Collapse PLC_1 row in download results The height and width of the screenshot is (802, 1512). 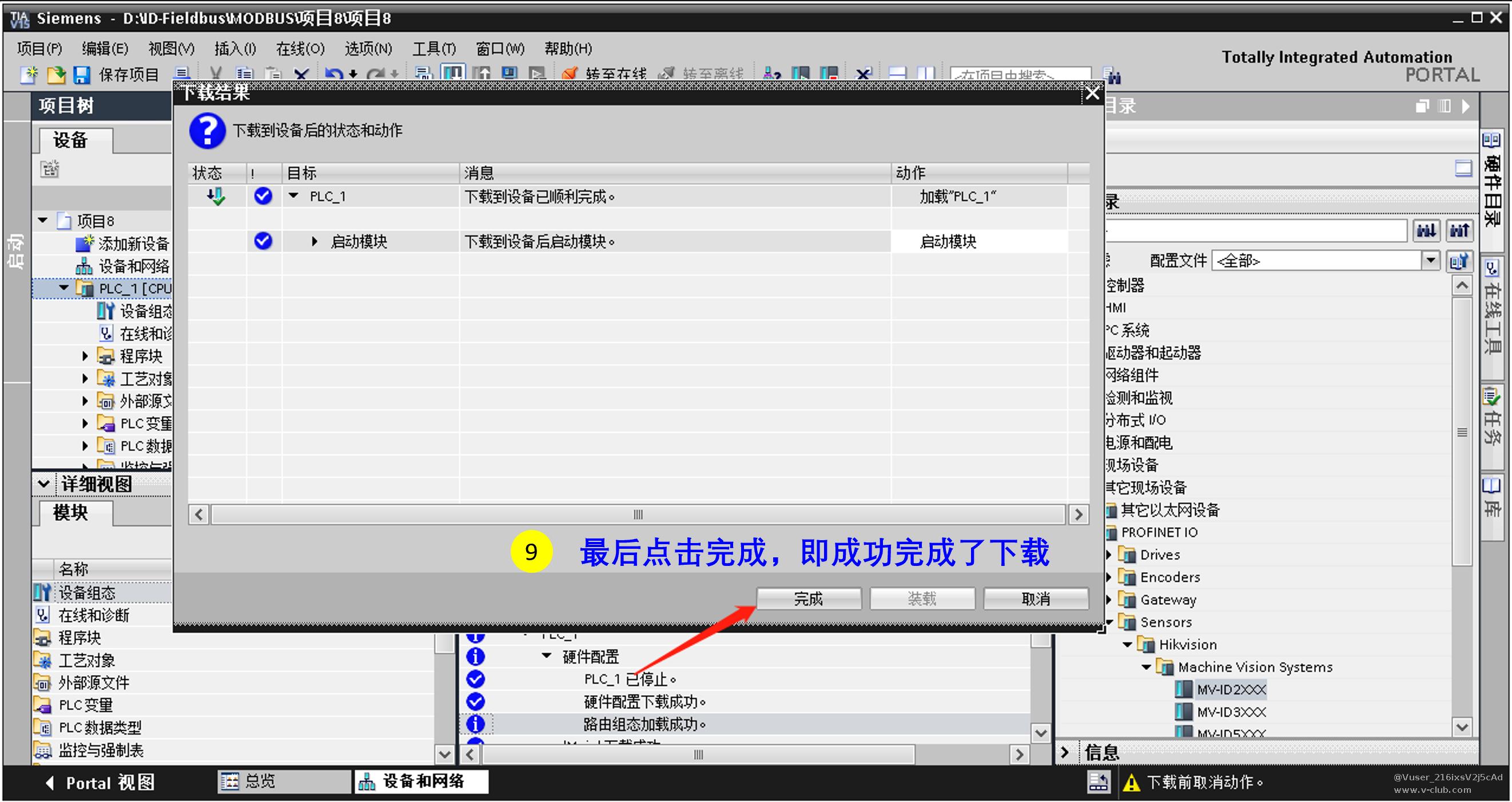[294, 195]
